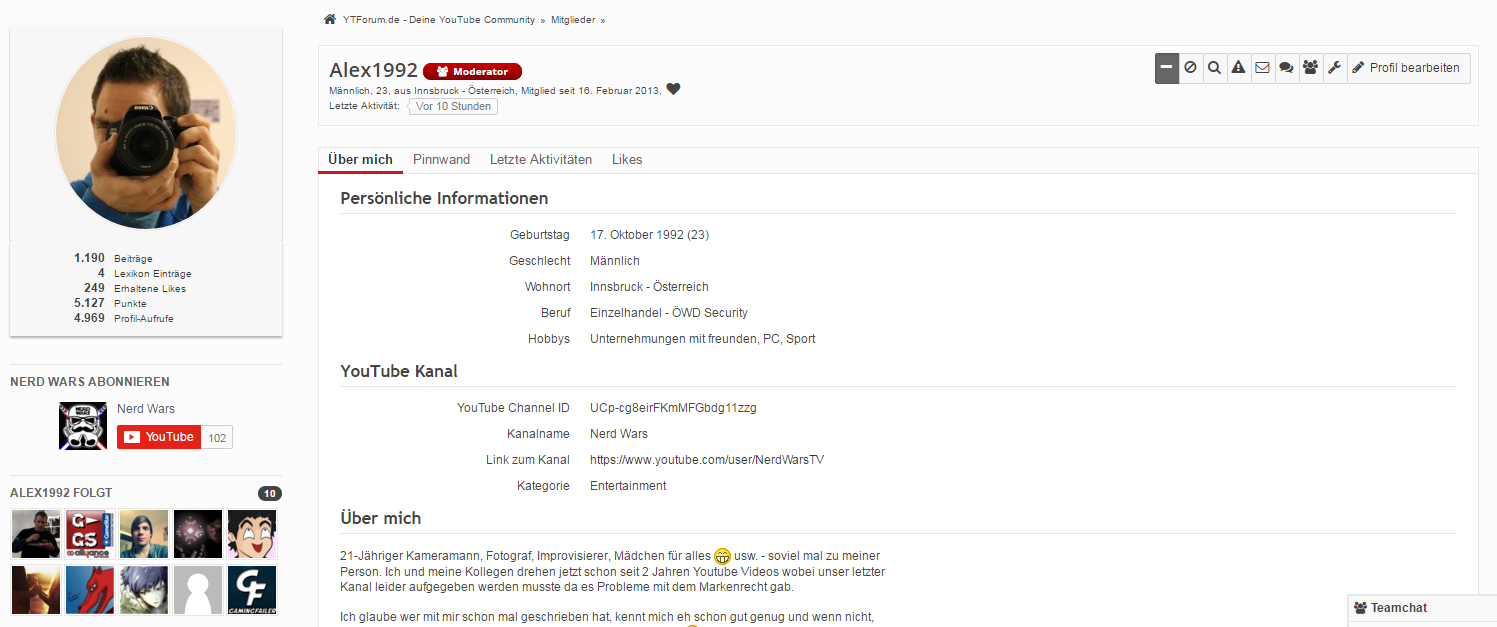Click the Profil bearbeiten button

(1408, 68)
